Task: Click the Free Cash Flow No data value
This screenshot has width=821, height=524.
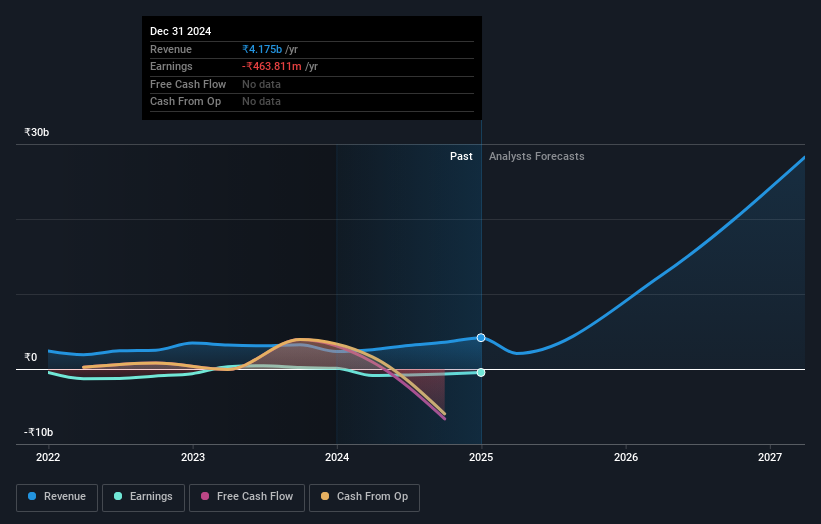Action: pyautogui.click(x=261, y=84)
